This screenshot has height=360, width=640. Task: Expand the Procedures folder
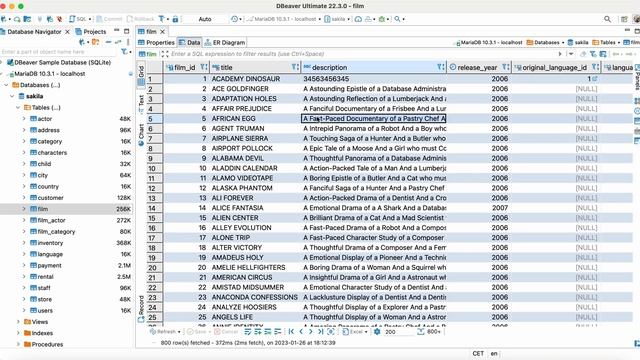click(18, 344)
